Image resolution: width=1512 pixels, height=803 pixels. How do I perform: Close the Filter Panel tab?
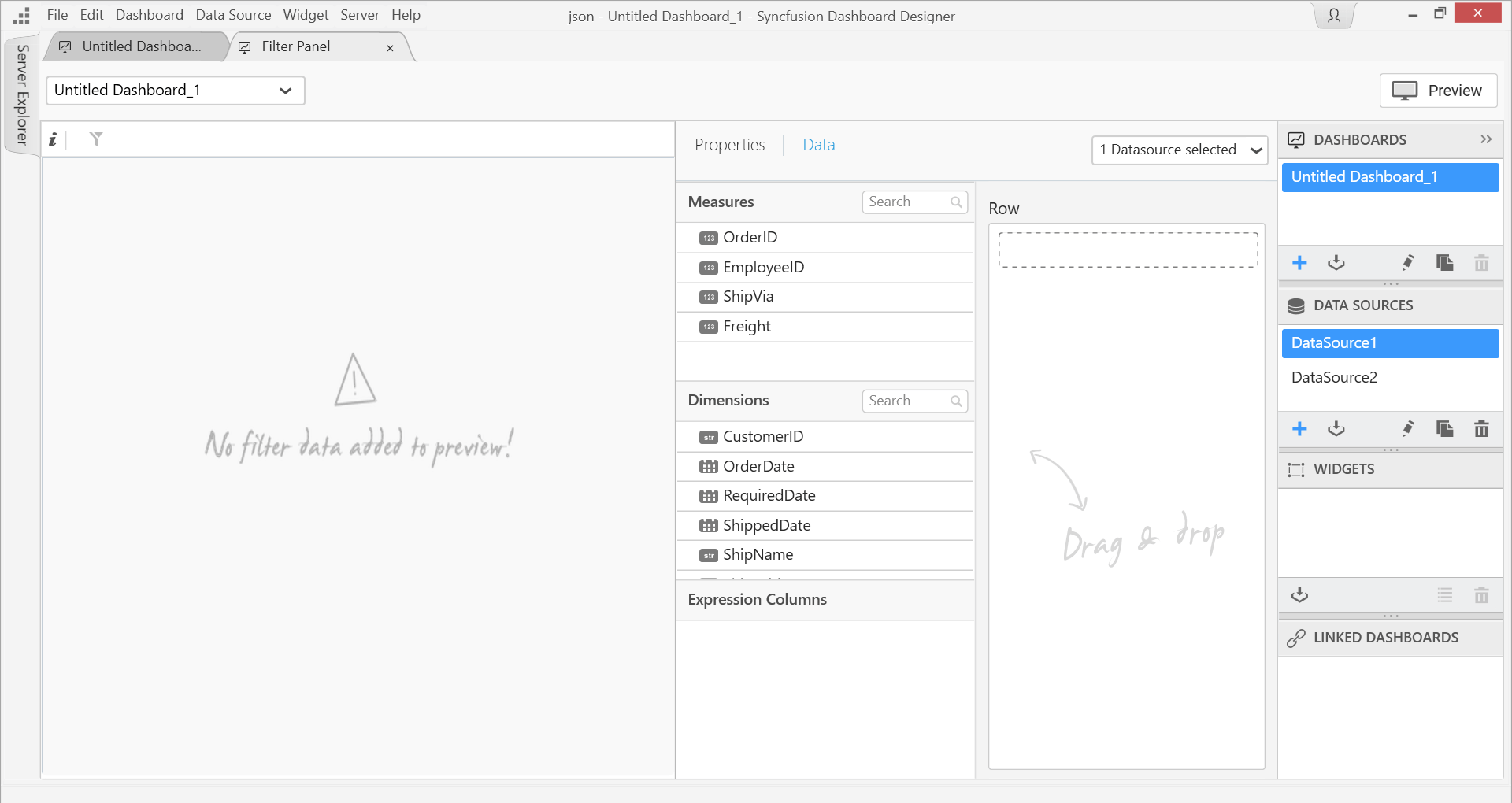[x=390, y=48]
